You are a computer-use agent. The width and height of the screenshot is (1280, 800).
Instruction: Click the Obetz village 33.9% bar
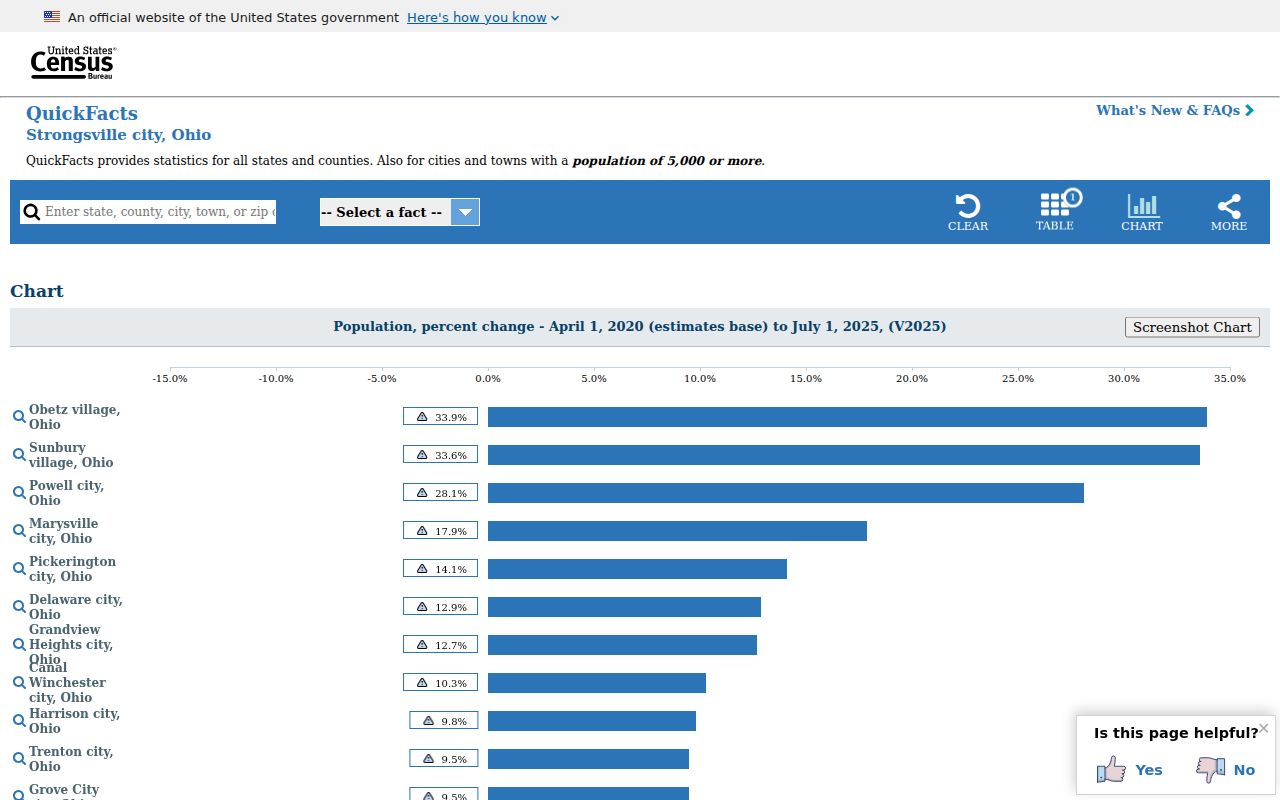pos(847,417)
